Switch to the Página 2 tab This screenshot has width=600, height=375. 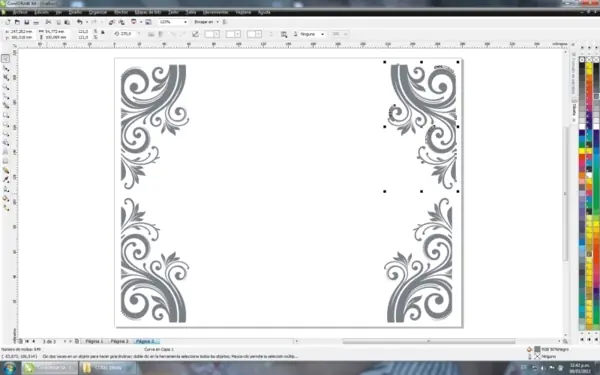click(x=120, y=341)
